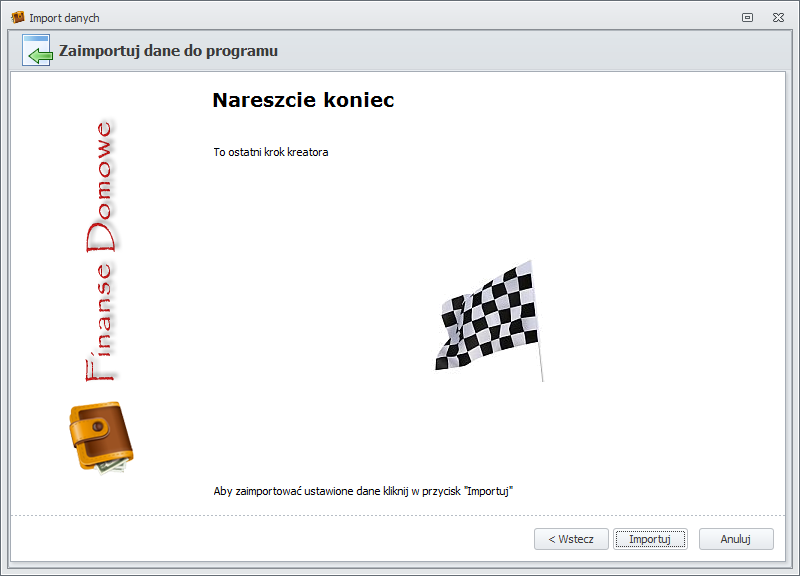Click the large brown wallet image

(x=95, y=432)
